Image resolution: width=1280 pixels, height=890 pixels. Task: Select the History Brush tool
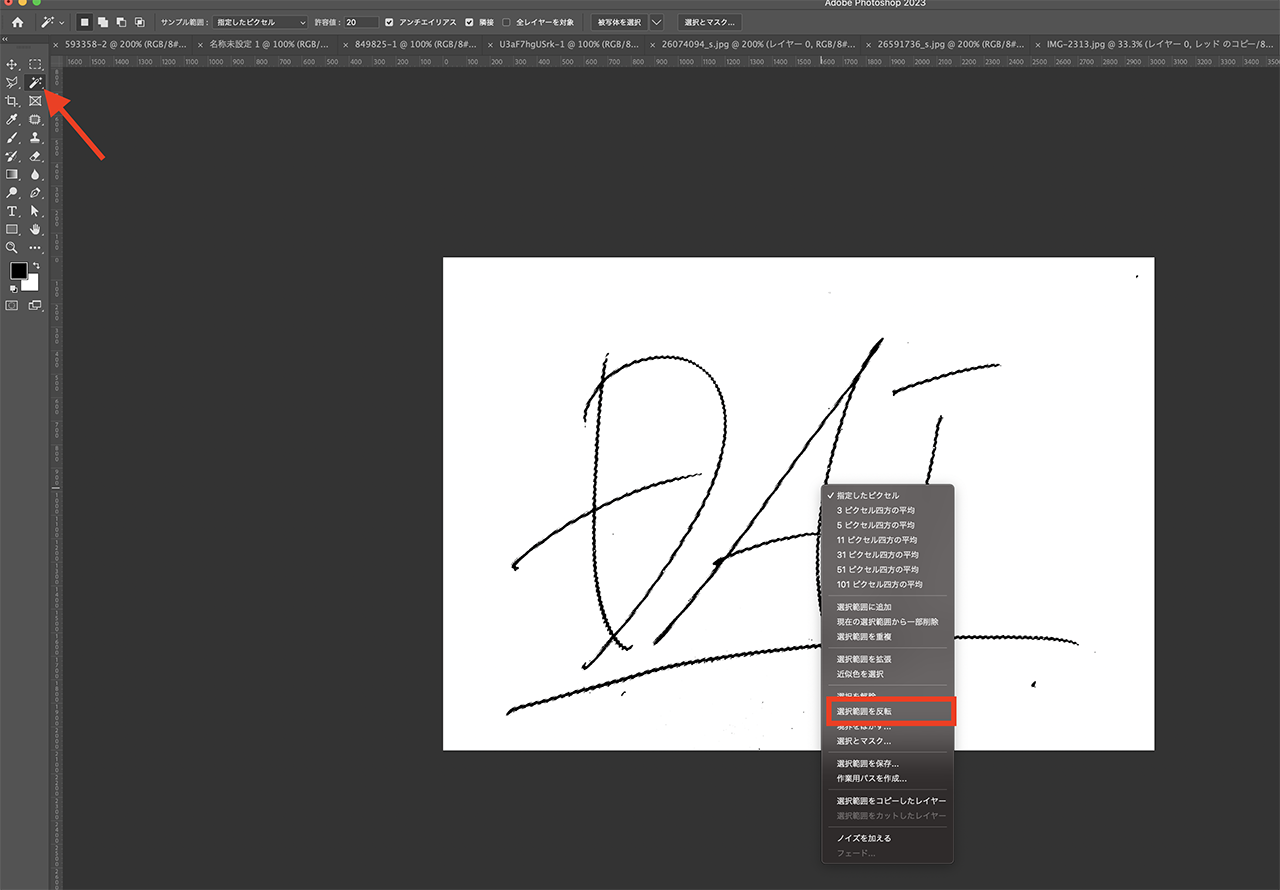pyautogui.click(x=12, y=156)
